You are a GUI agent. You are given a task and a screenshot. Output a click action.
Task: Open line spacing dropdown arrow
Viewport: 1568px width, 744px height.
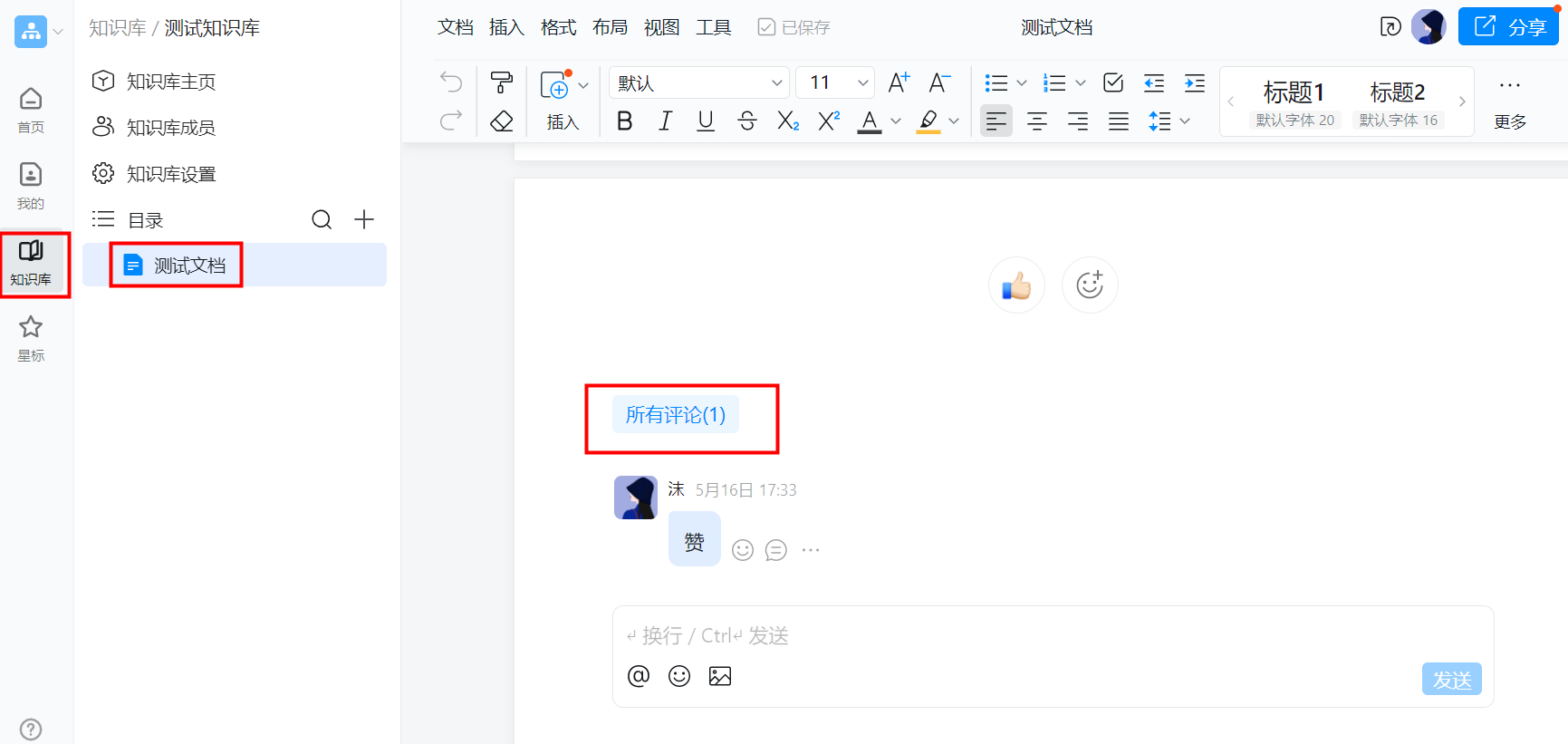(1185, 121)
